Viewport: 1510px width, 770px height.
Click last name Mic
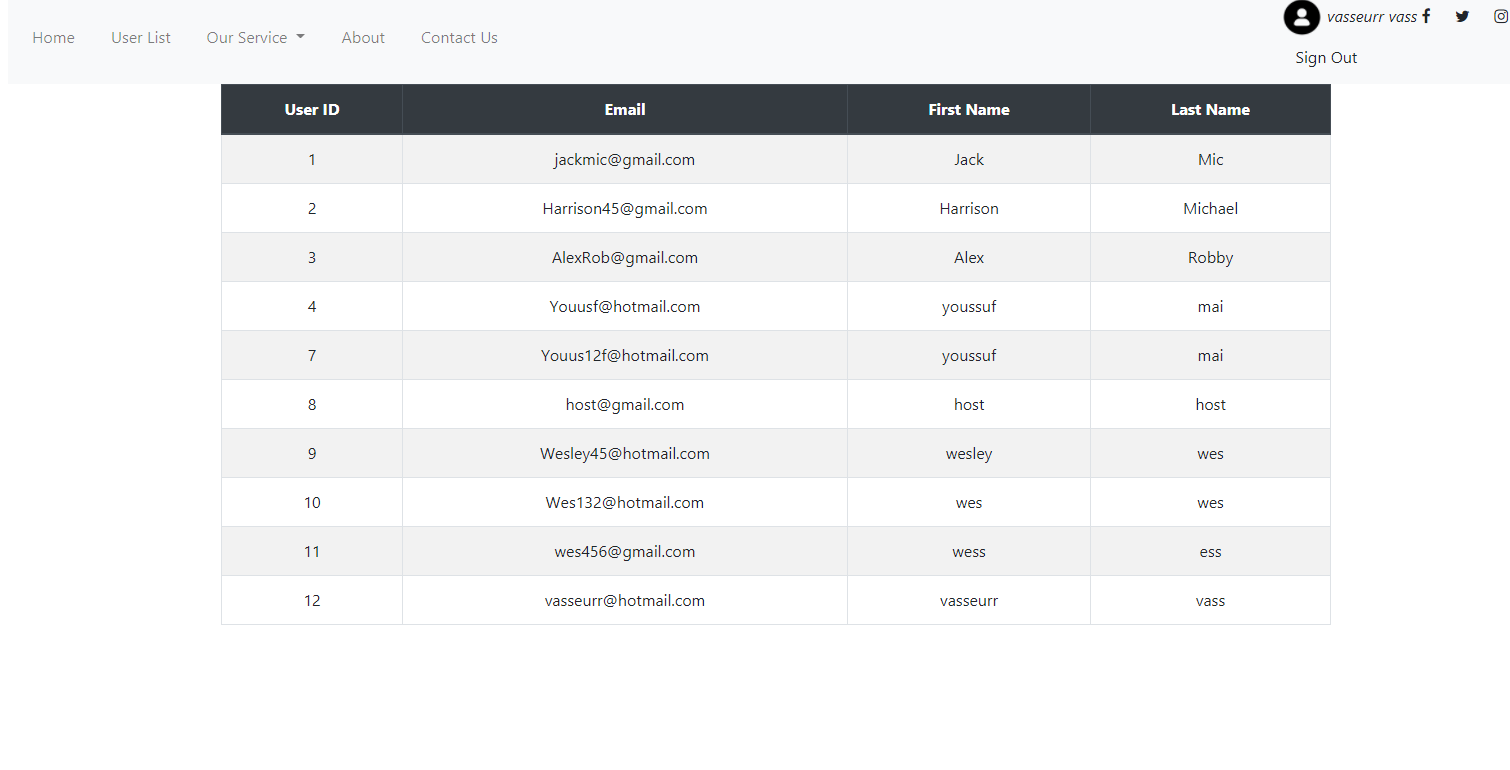click(1211, 160)
